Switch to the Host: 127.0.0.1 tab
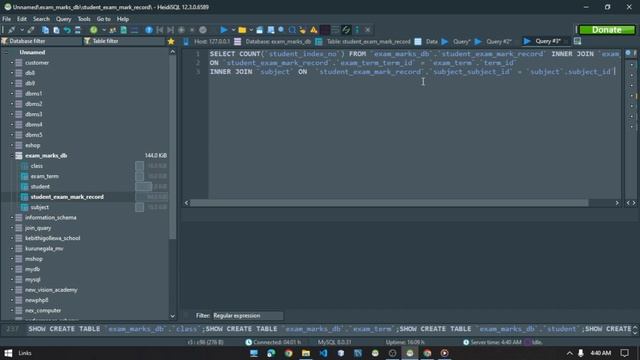 click(x=207, y=41)
